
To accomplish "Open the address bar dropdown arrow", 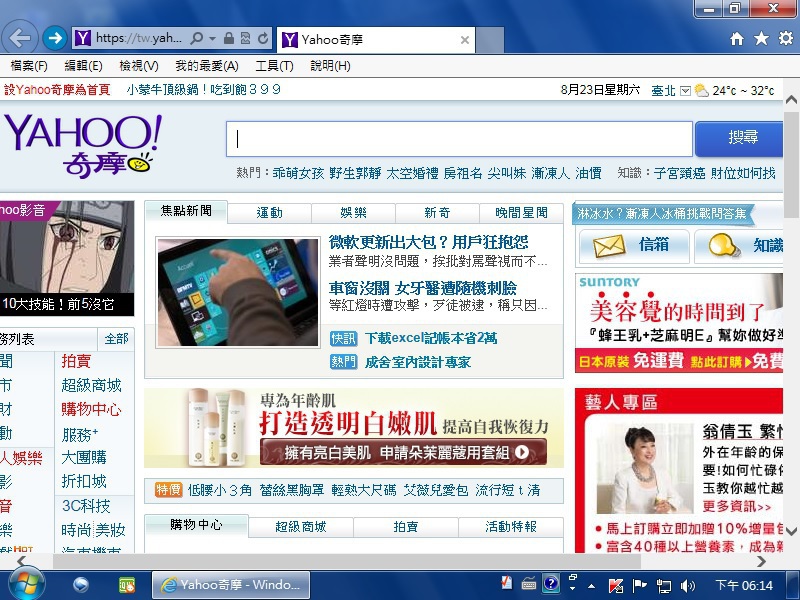I will (213, 38).
